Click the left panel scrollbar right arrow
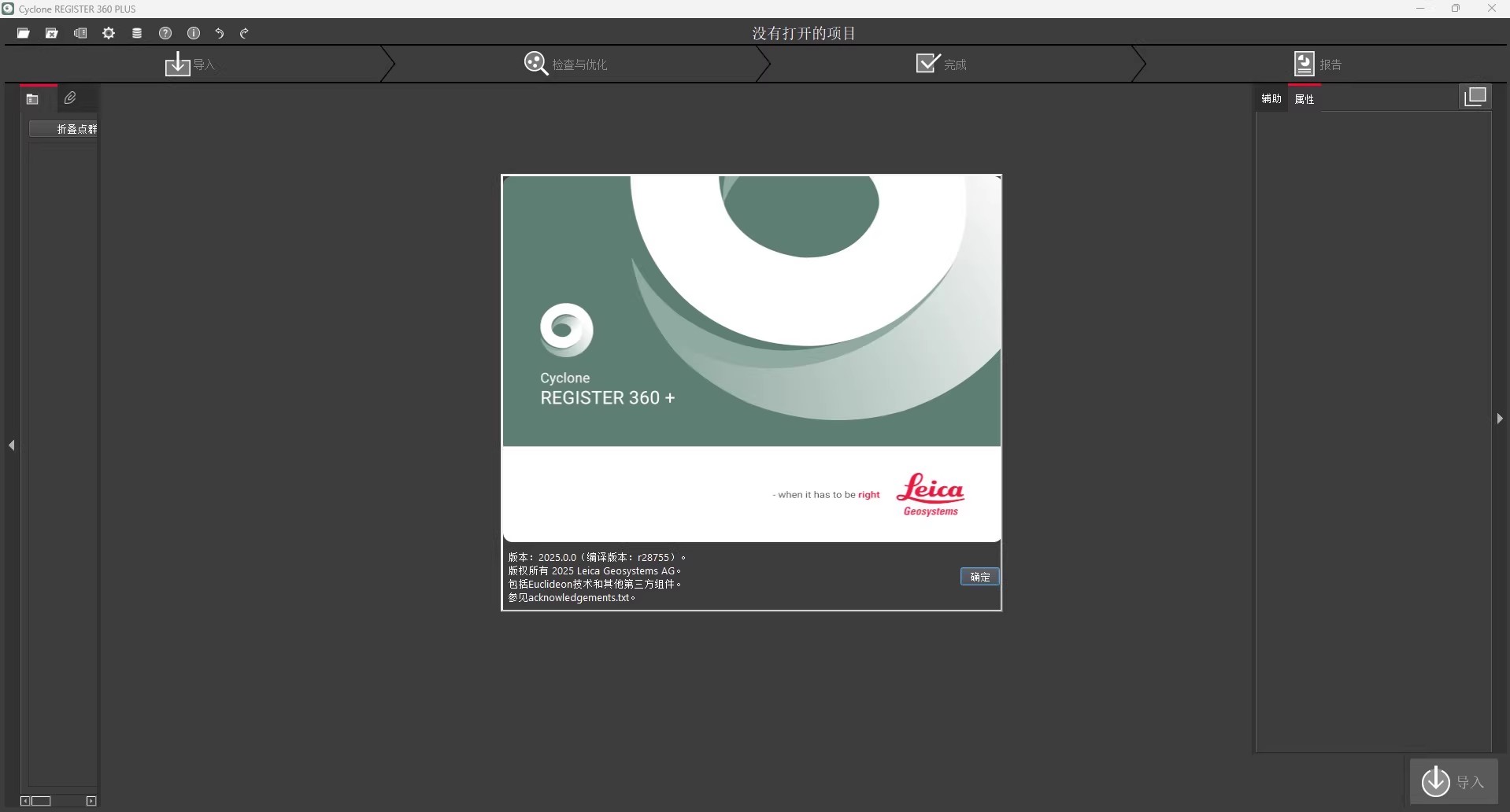This screenshot has height=812, width=1510. tap(91, 801)
